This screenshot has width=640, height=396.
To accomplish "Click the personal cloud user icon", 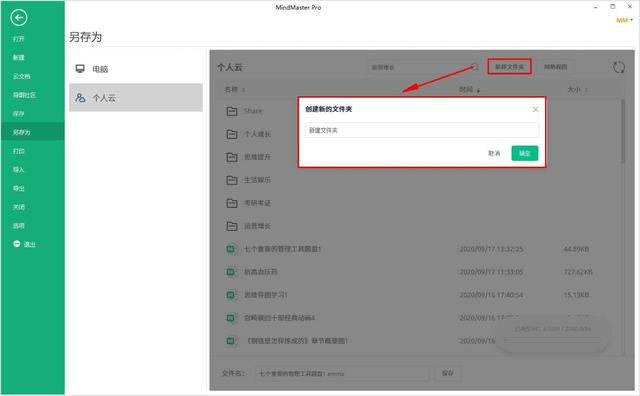I will click(x=80, y=98).
